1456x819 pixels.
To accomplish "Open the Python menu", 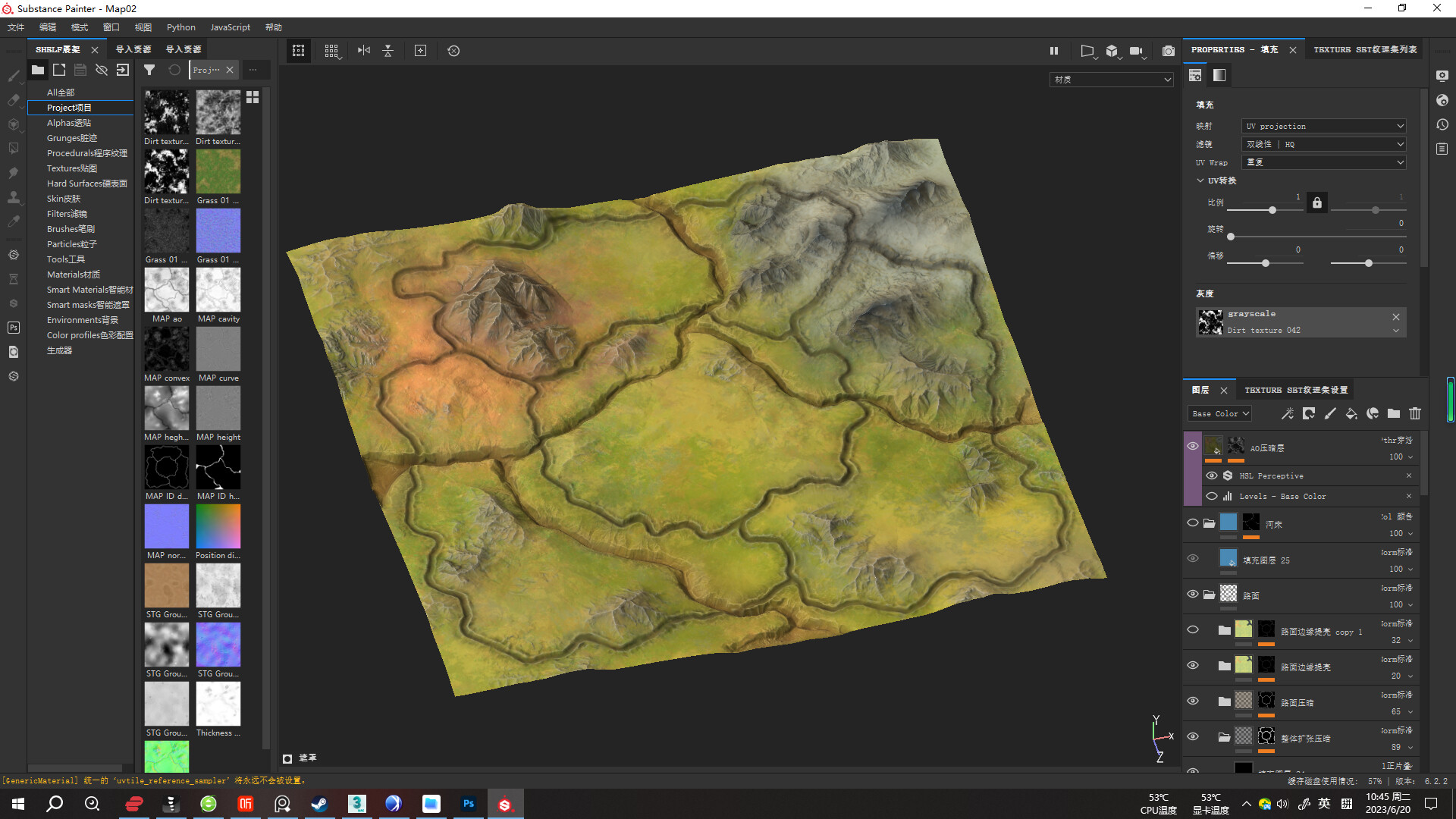I will pyautogui.click(x=180, y=27).
